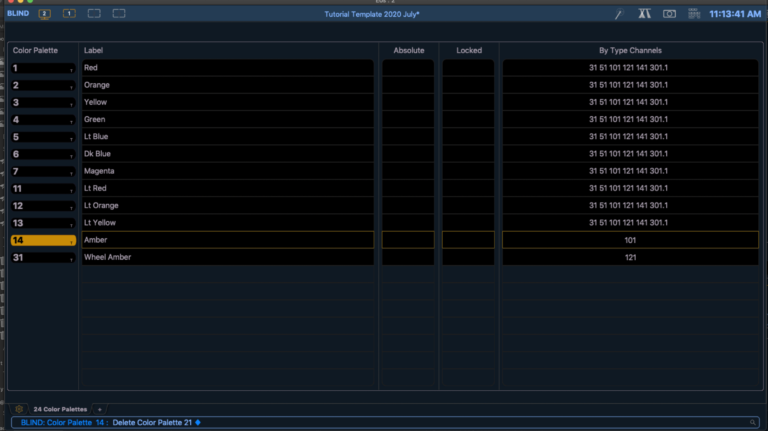Screen dimensions: 768x431
Task: Click the command line input field
Action: (400, 422)
